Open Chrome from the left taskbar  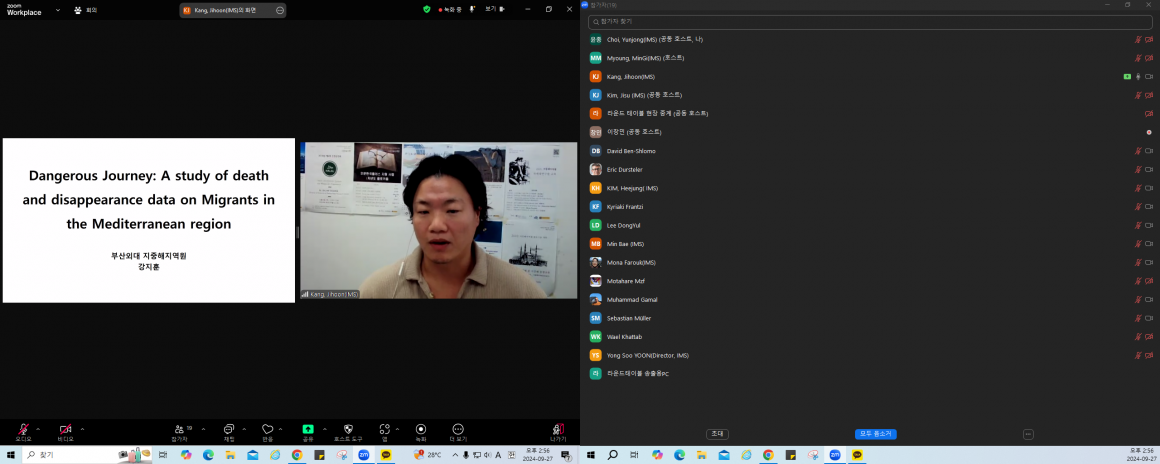coord(297,455)
